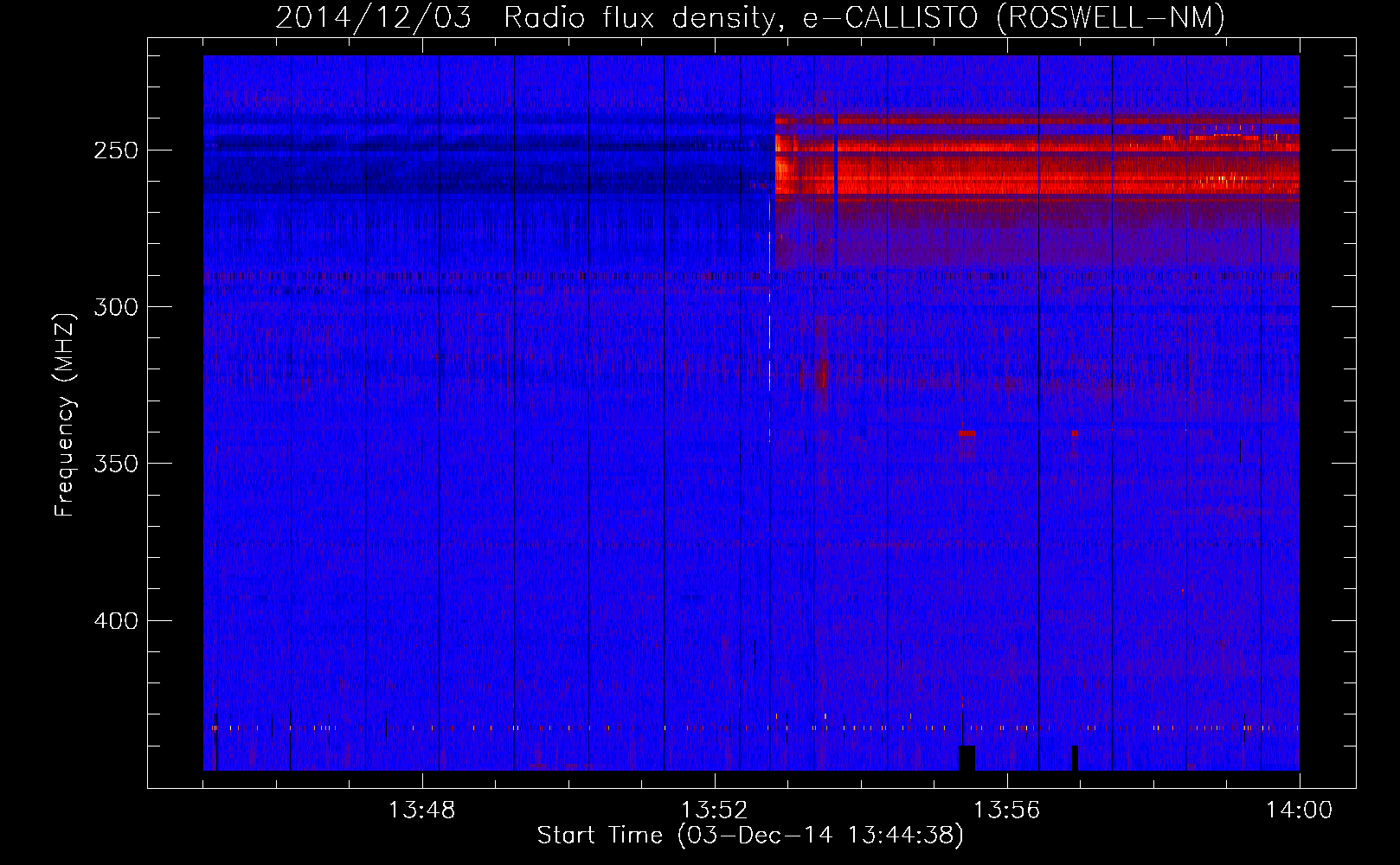Click the 400 frequency tick label
The width and height of the screenshot is (1400, 865).
pyautogui.click(x=116, y=621)
